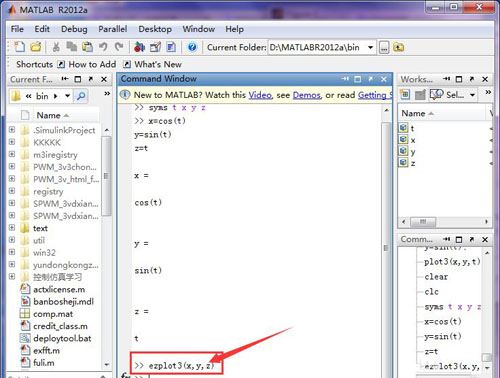Image resolution: width=500 pixels, height=378 pixels.
Task: Open the Workspace Sel... plot dropdown
Action: (x=472, y=95)
